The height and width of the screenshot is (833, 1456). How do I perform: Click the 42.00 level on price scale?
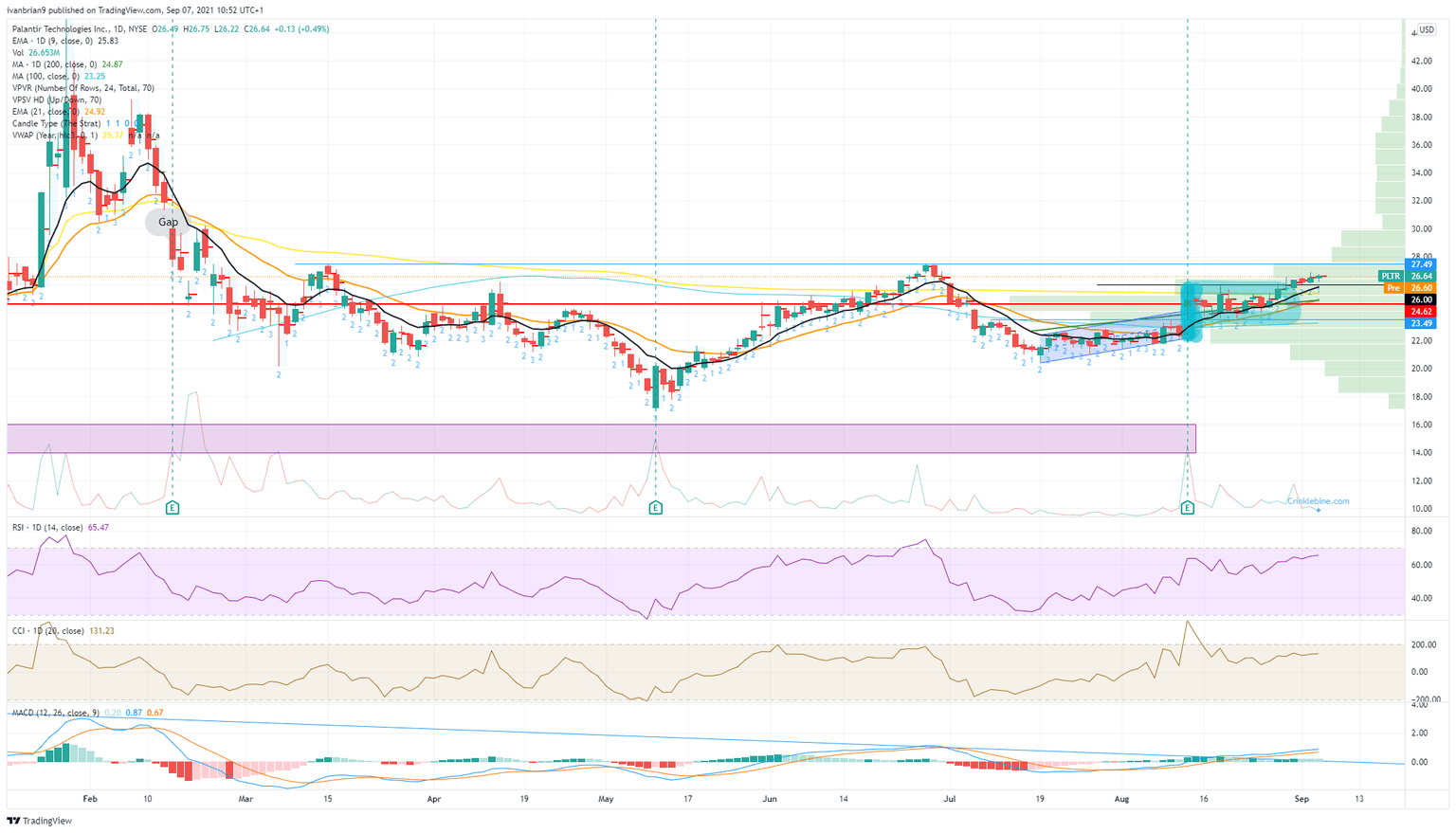1421,61
